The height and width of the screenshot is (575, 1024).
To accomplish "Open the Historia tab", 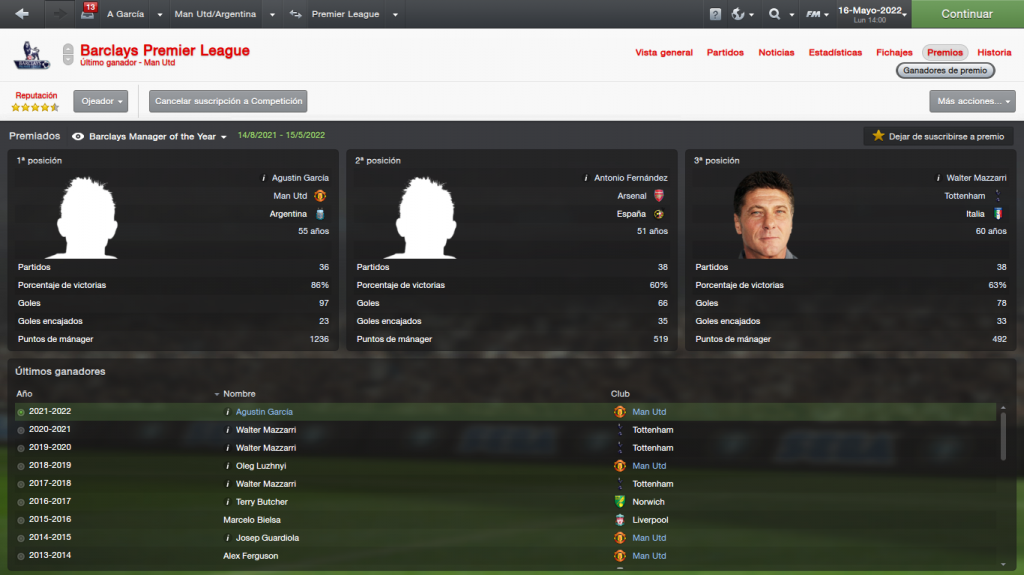I will click(x=994, y=52).
